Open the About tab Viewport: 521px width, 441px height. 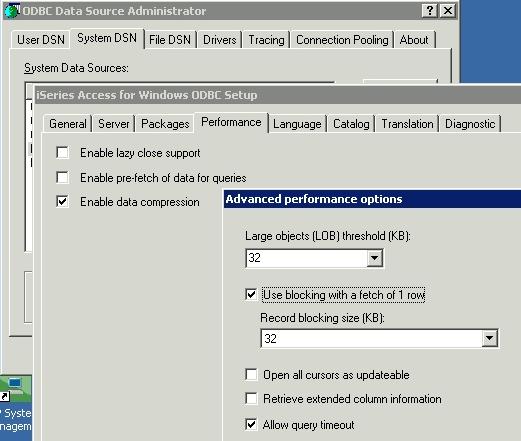click(414, 40)
